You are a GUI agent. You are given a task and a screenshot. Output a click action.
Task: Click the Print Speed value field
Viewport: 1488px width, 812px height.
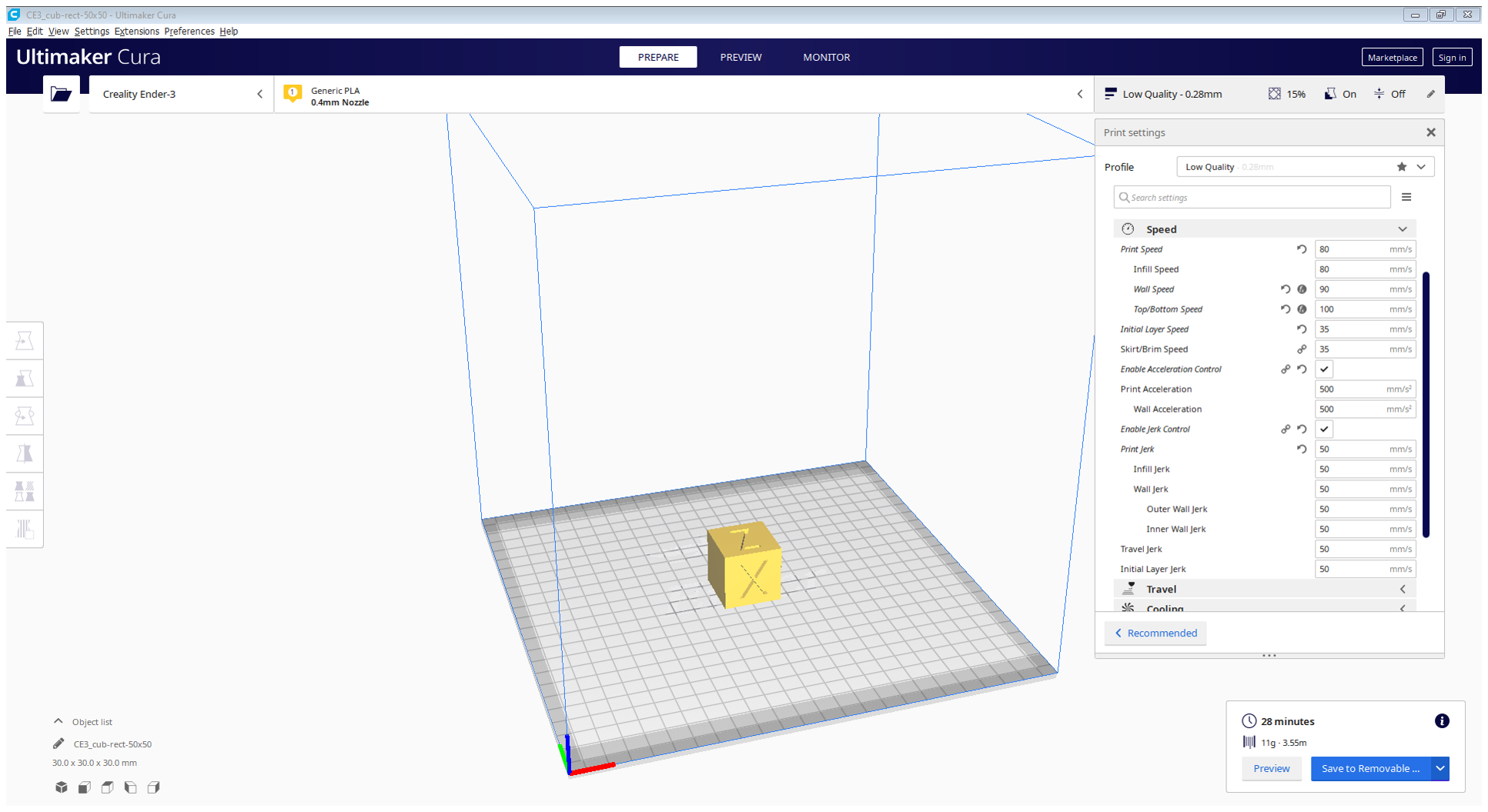[1366, 249]
